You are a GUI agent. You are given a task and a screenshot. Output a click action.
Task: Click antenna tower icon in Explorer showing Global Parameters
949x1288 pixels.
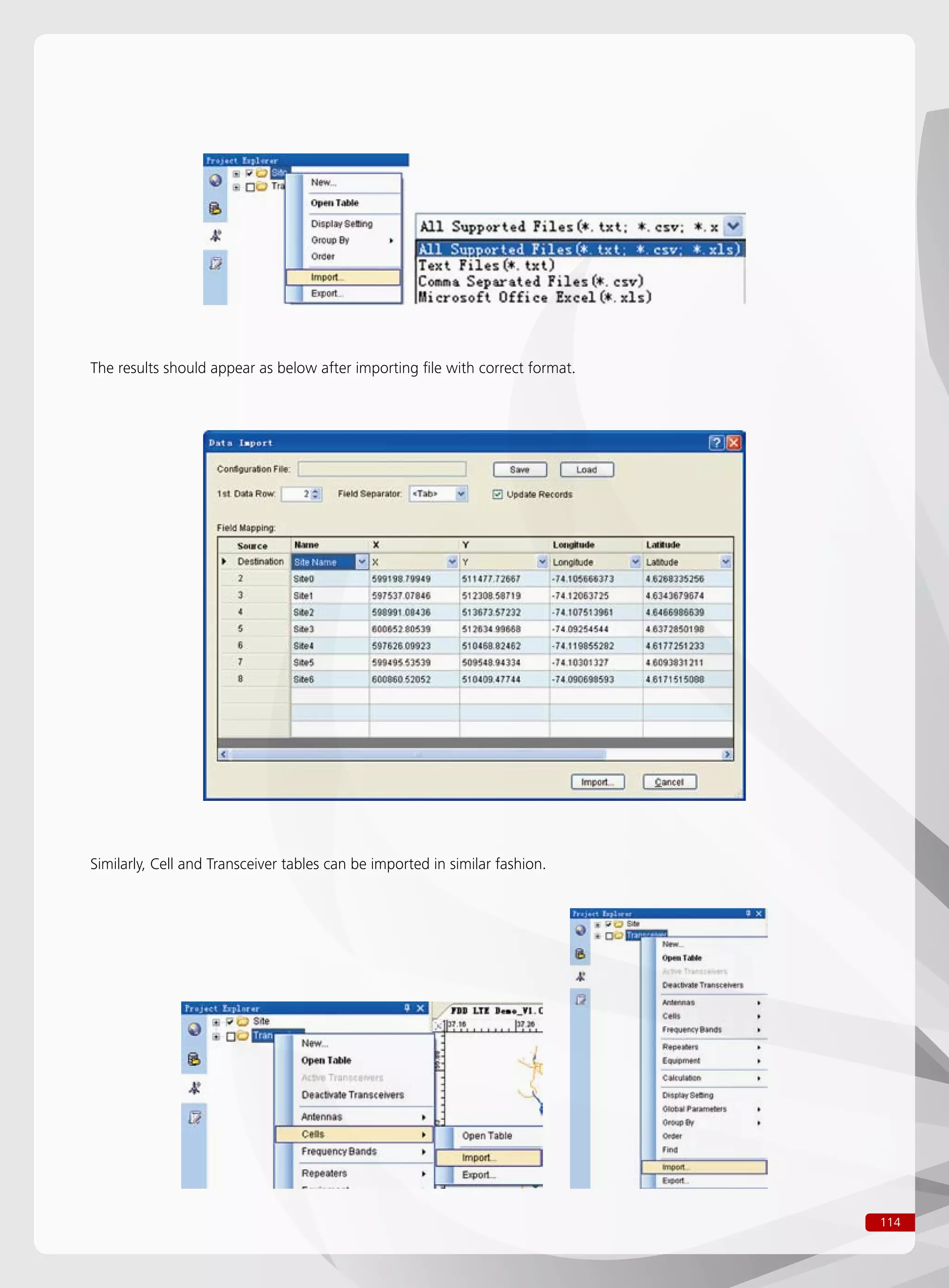click(x=581, y=977)
